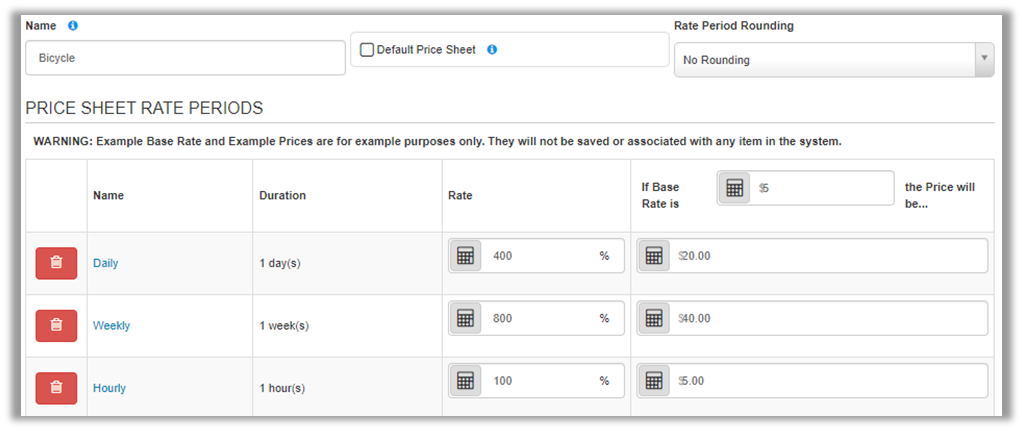This screenshot has width=1023, height=431.
Task: Open the Weekly rate period link
Action: tap(111, 326)
